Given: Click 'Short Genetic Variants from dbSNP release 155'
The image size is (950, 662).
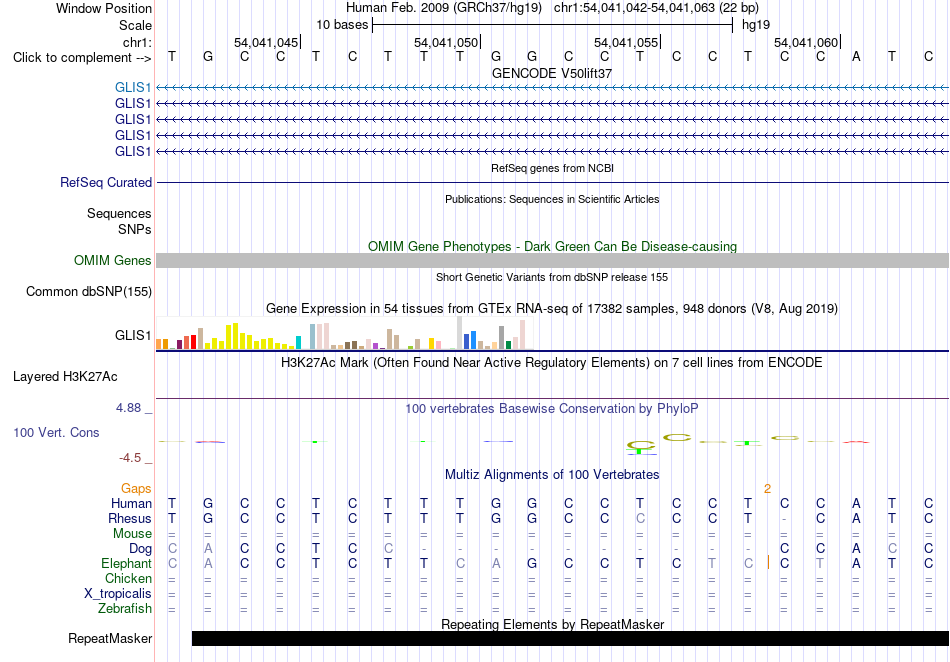Looking at the screenshot, I should (552, 277).
